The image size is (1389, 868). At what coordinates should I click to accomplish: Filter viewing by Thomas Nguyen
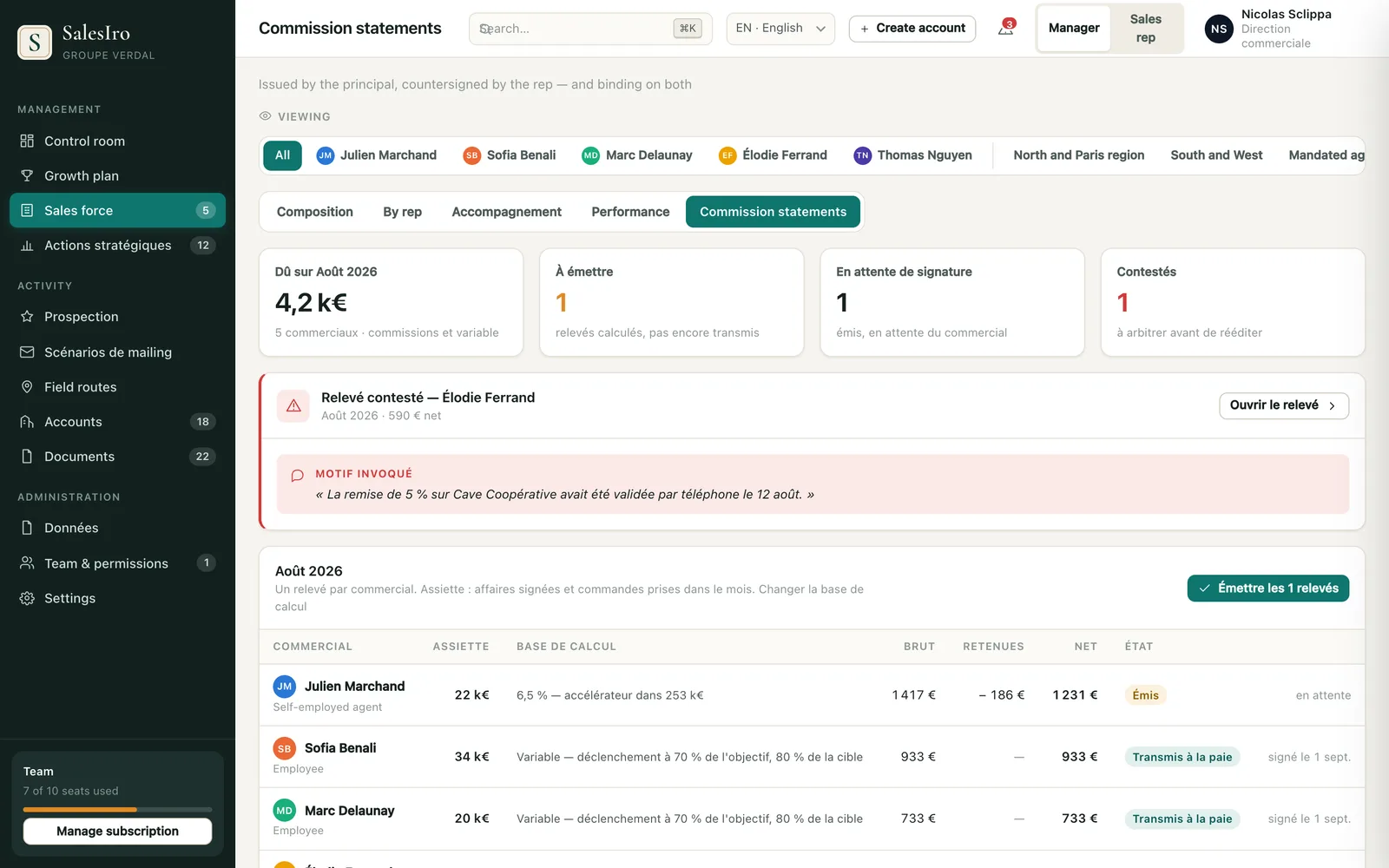[x=912, y=155]
